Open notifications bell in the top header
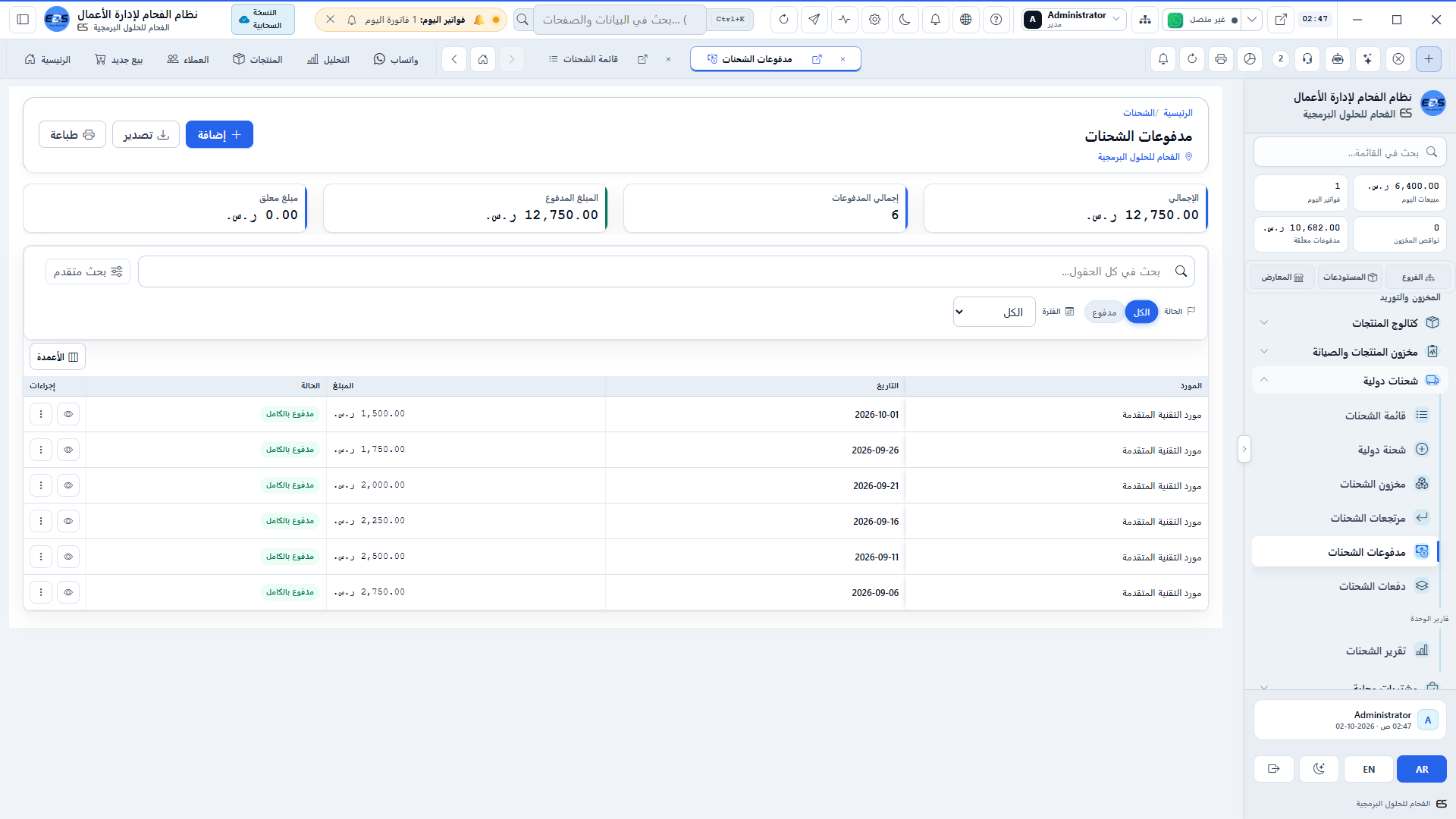The width and height of the screenshot is (1456, 819). point(935,20)
